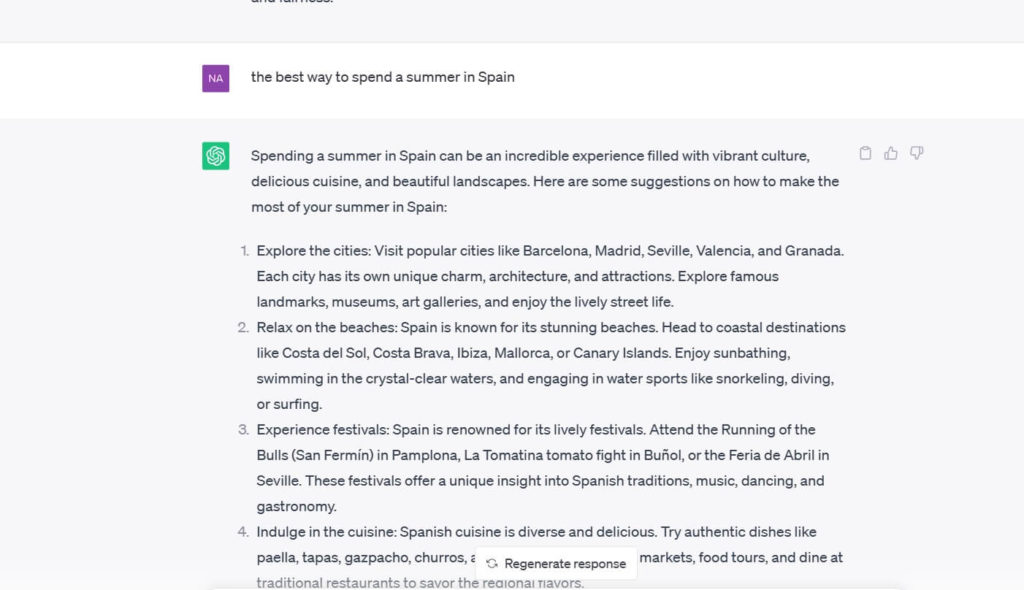
Task: Click the circular arrow regenerate icon
Action: pyautogui.click(x=492, y=563)
